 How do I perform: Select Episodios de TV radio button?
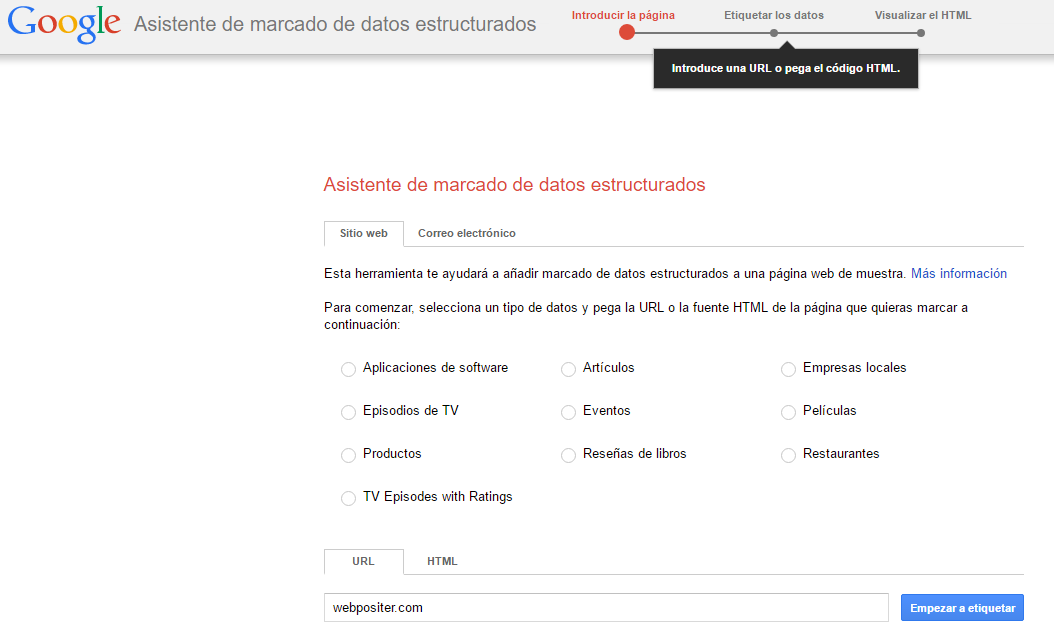(x=348, y=412)
